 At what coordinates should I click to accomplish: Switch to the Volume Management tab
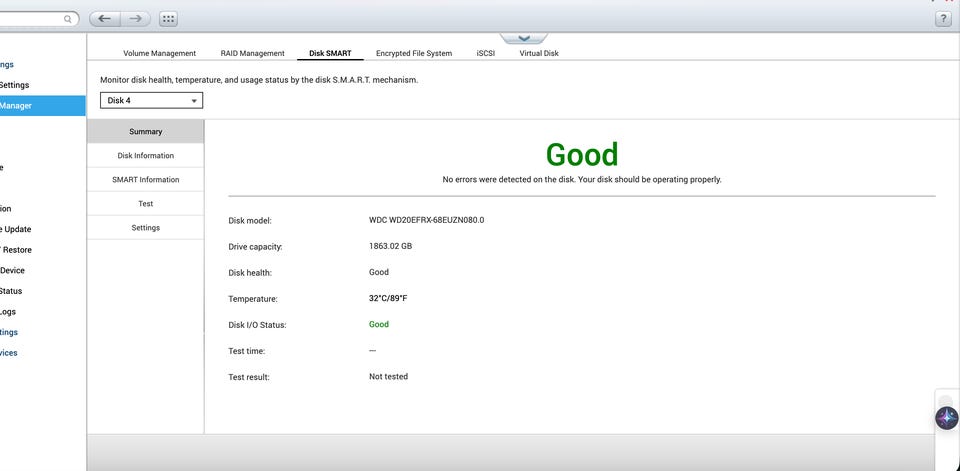[x=160, y=53]
